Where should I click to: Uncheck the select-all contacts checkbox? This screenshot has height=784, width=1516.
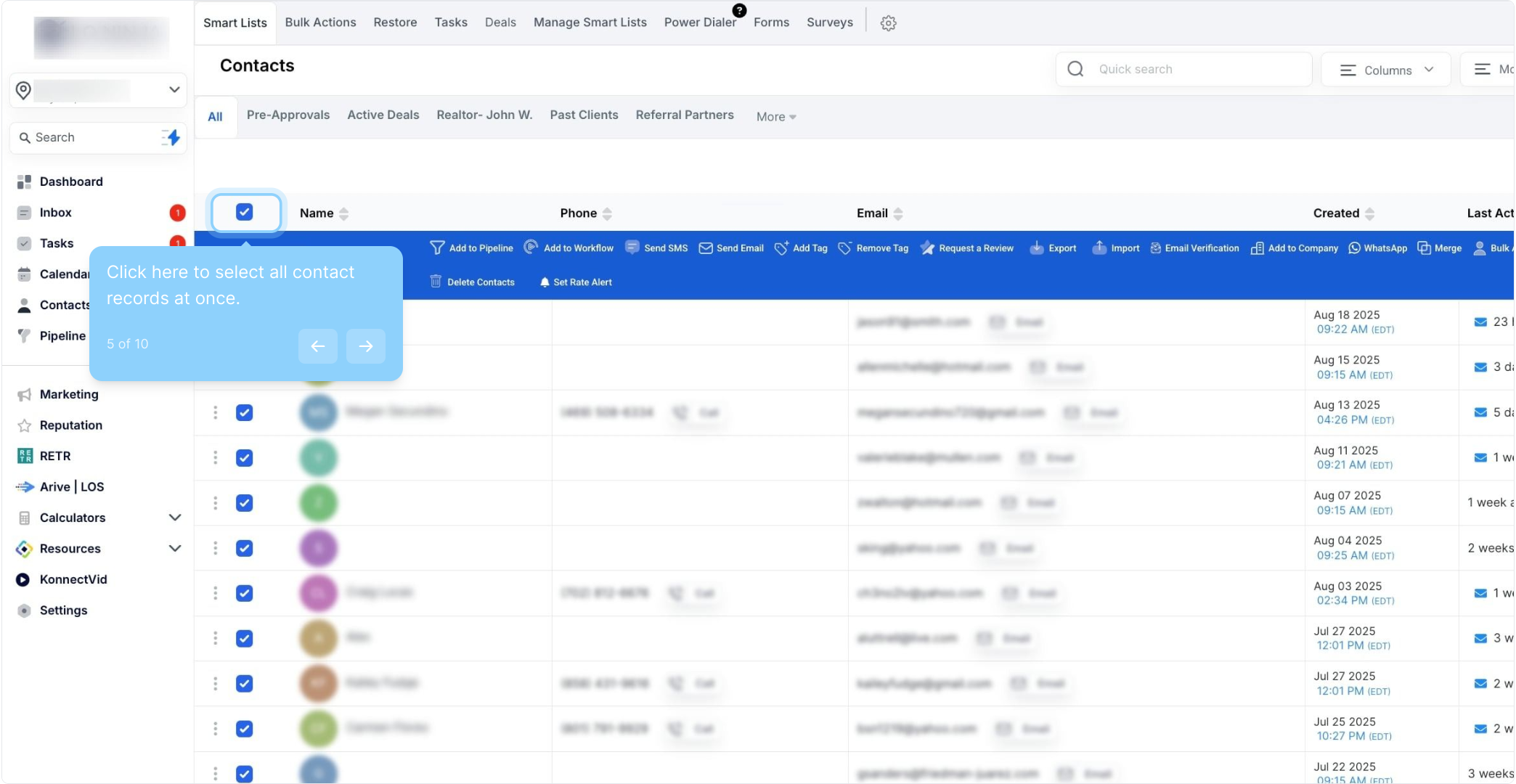coord(245,212)
